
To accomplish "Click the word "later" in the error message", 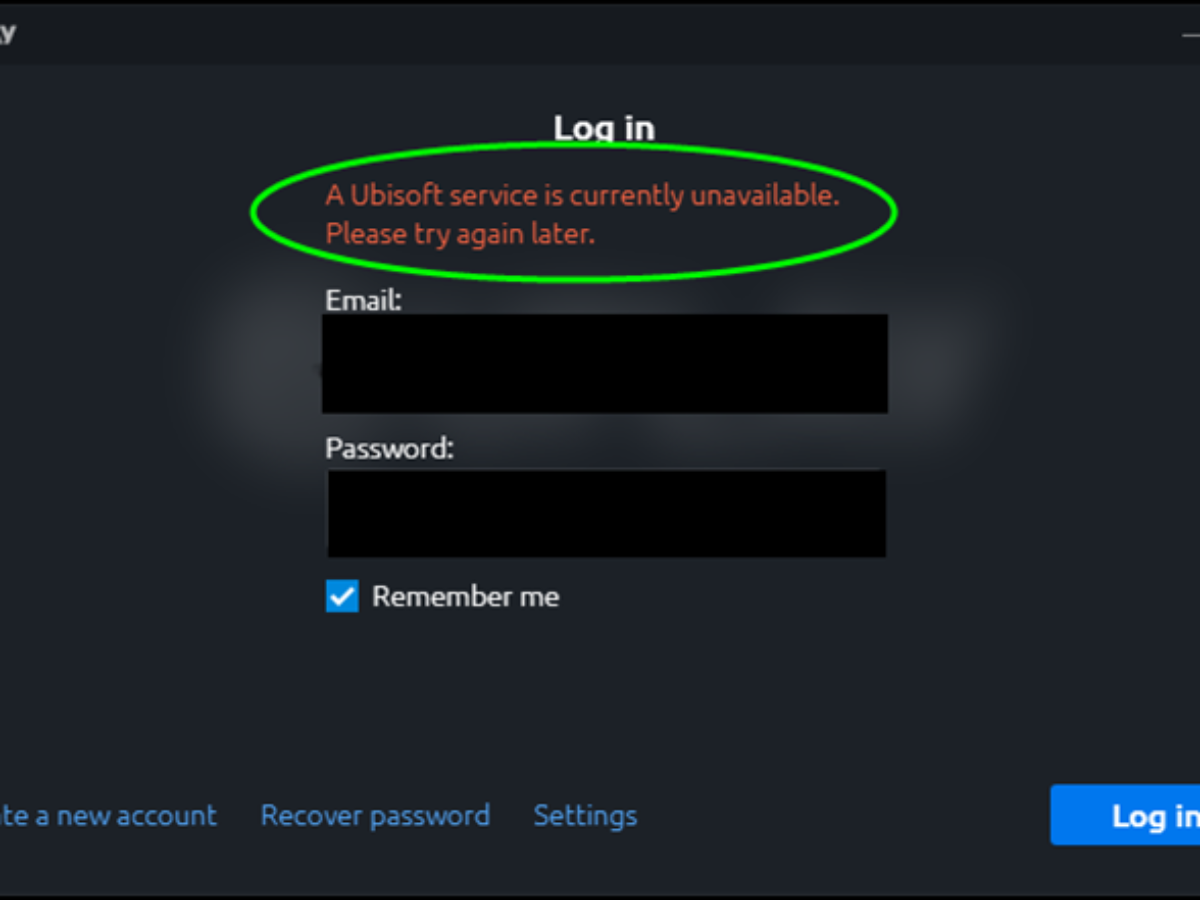I will (567, 235).
